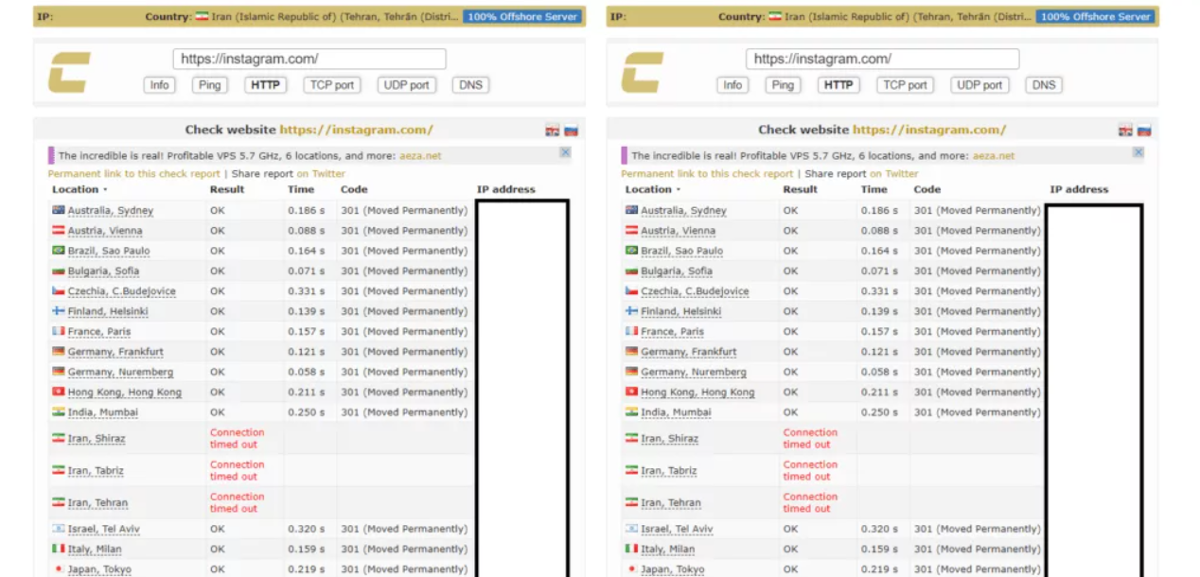The height and width of the screenshot is (577, 1200).
Task: Close the VPS ad banner in right panel
Action: pyautogui.click(x=1138, y=153)
